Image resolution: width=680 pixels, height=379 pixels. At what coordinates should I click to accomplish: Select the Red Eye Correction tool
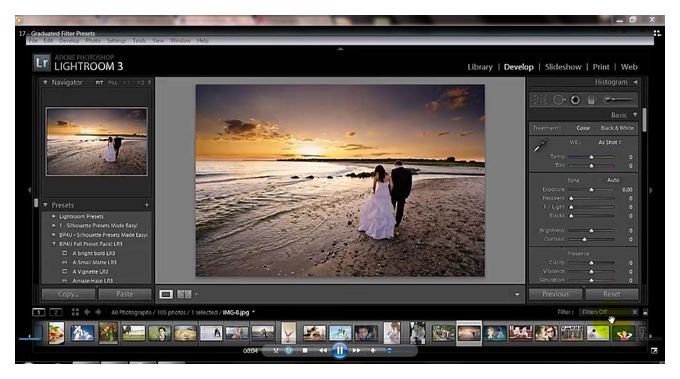tap(575, 100)
